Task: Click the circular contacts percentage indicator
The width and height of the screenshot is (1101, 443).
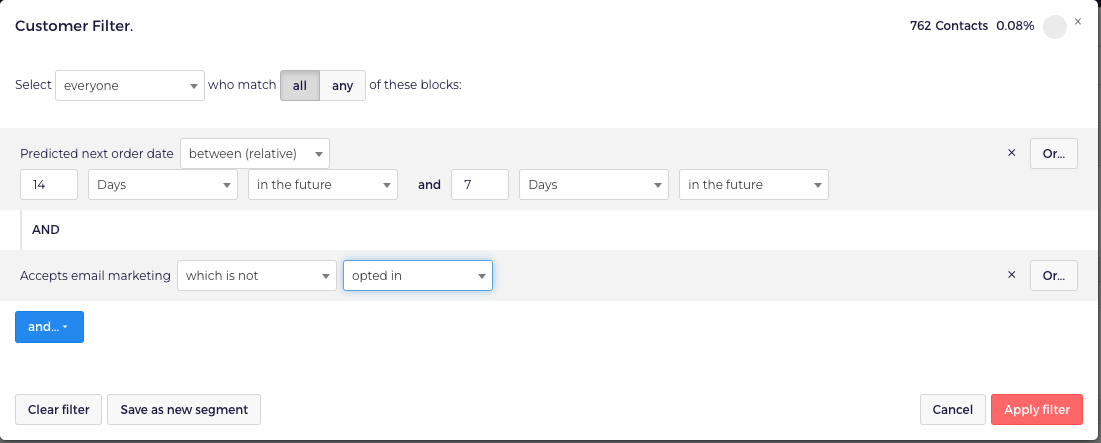Action: [1054, 27]
